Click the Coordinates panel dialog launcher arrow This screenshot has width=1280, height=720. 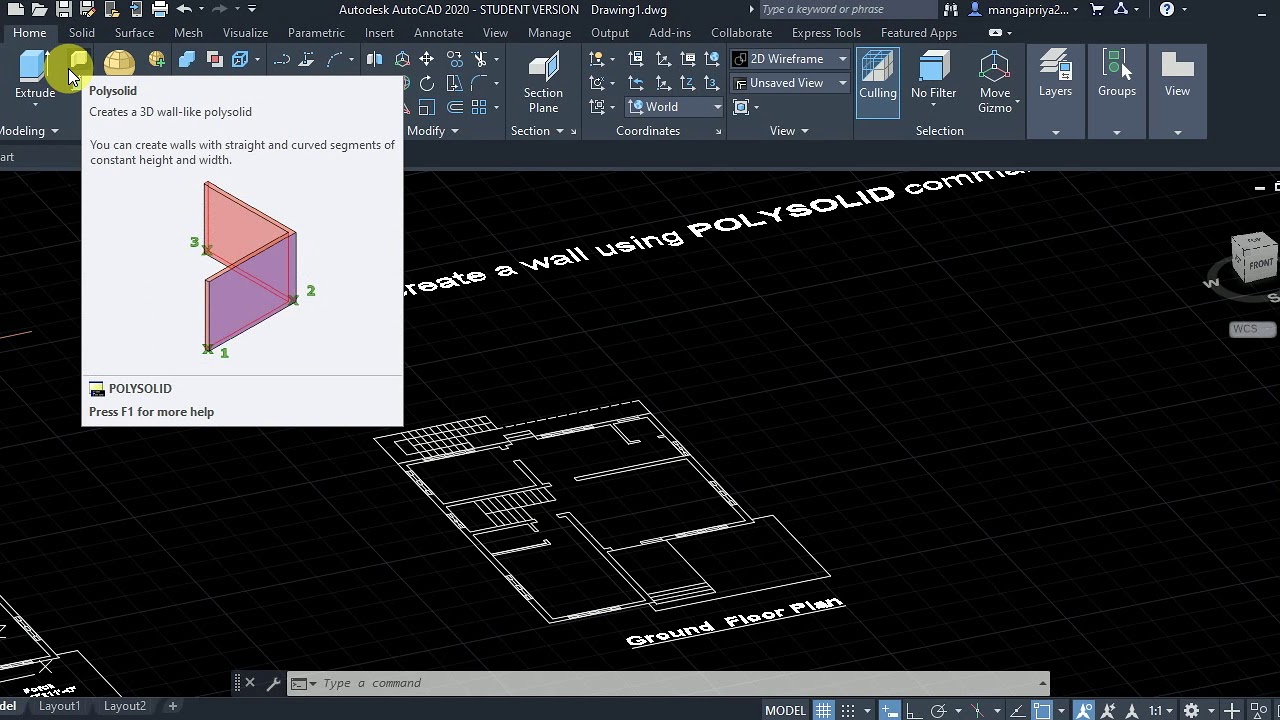tap(718, 132)
